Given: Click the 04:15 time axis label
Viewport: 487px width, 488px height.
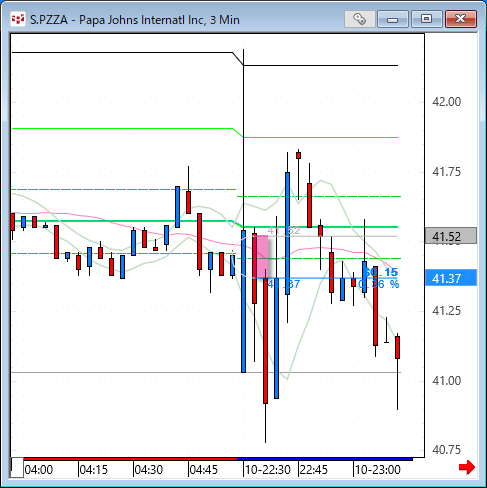Looking at the screenshot, I should [x=94, y=470].
